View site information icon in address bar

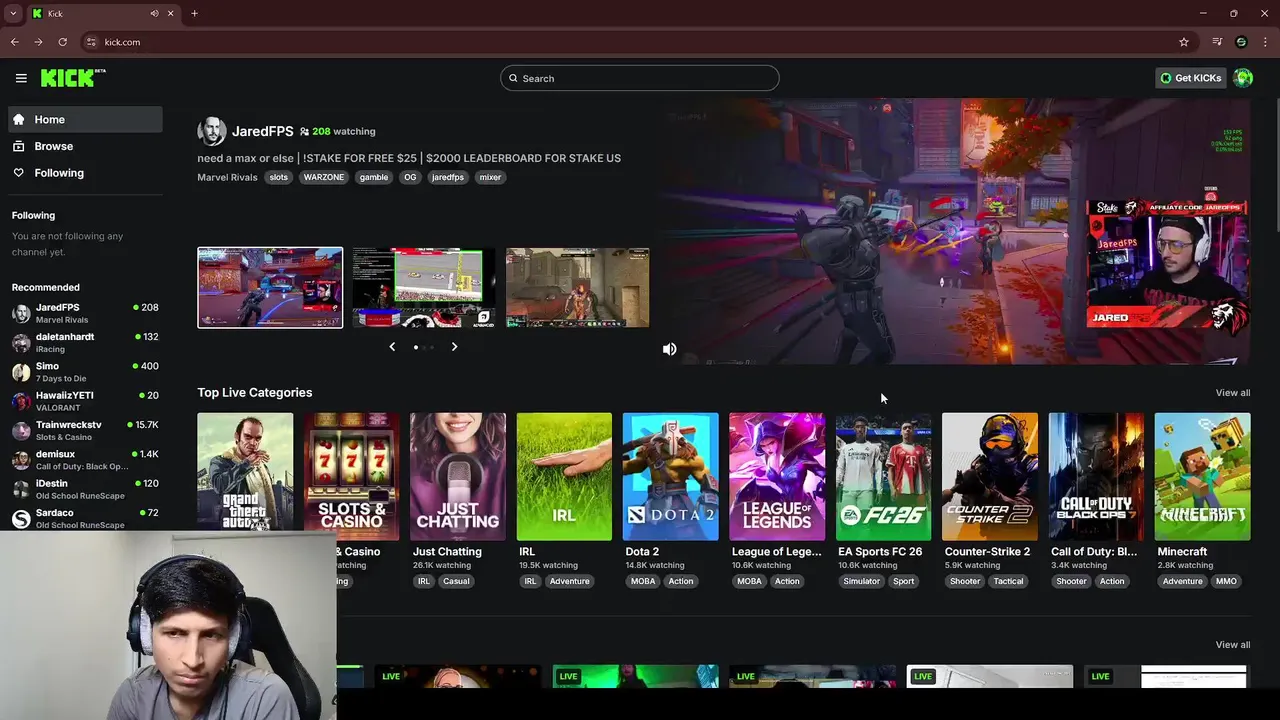point(91,42)
